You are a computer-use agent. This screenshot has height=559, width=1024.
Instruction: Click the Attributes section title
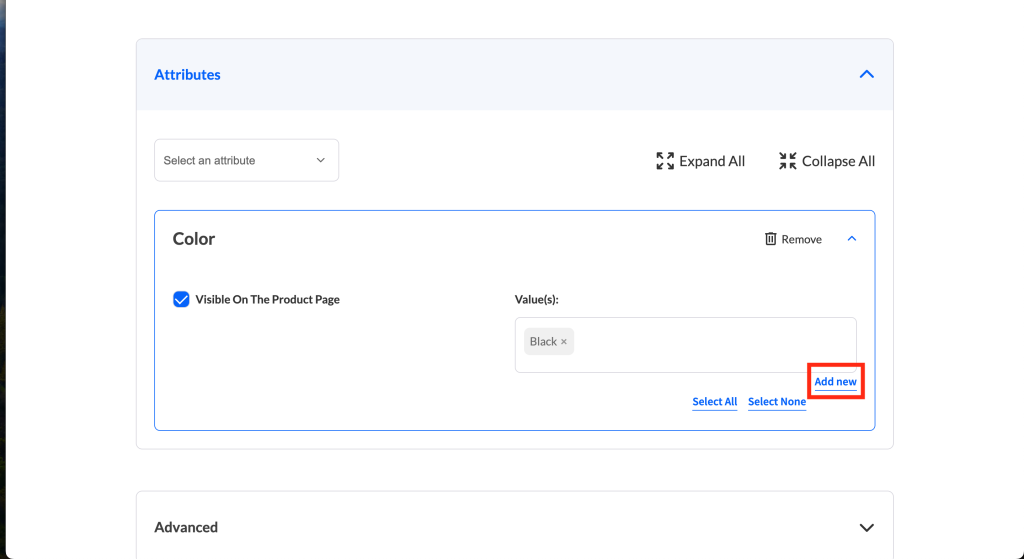(x=187, y=75)
